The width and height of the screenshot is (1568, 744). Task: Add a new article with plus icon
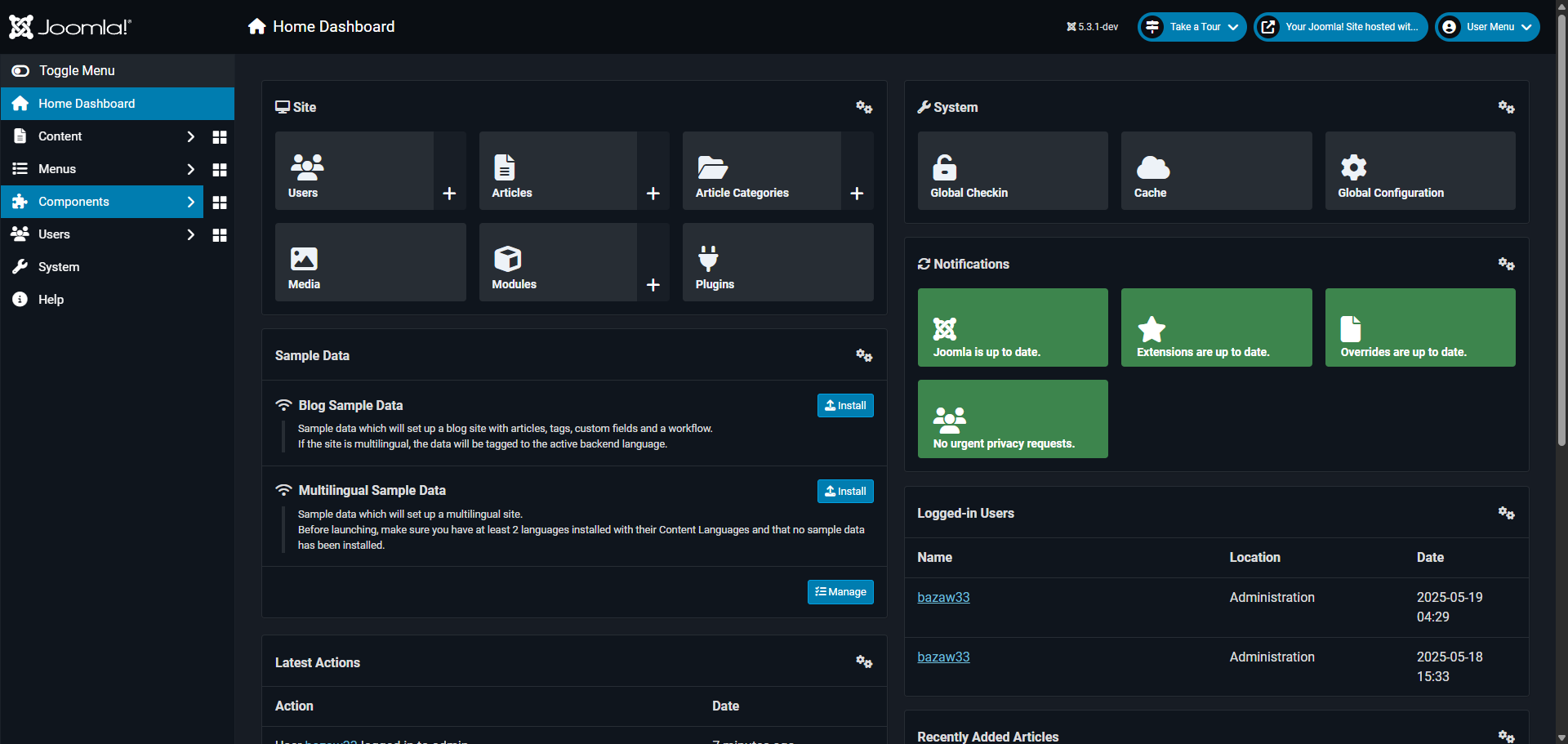653,194
